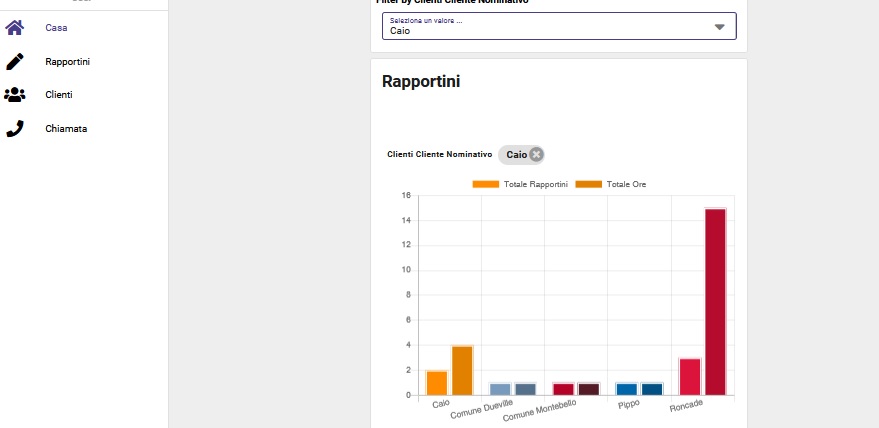Click the Totale Rapportini legend label
Screen dimensions: 879x428
[536, 184]
